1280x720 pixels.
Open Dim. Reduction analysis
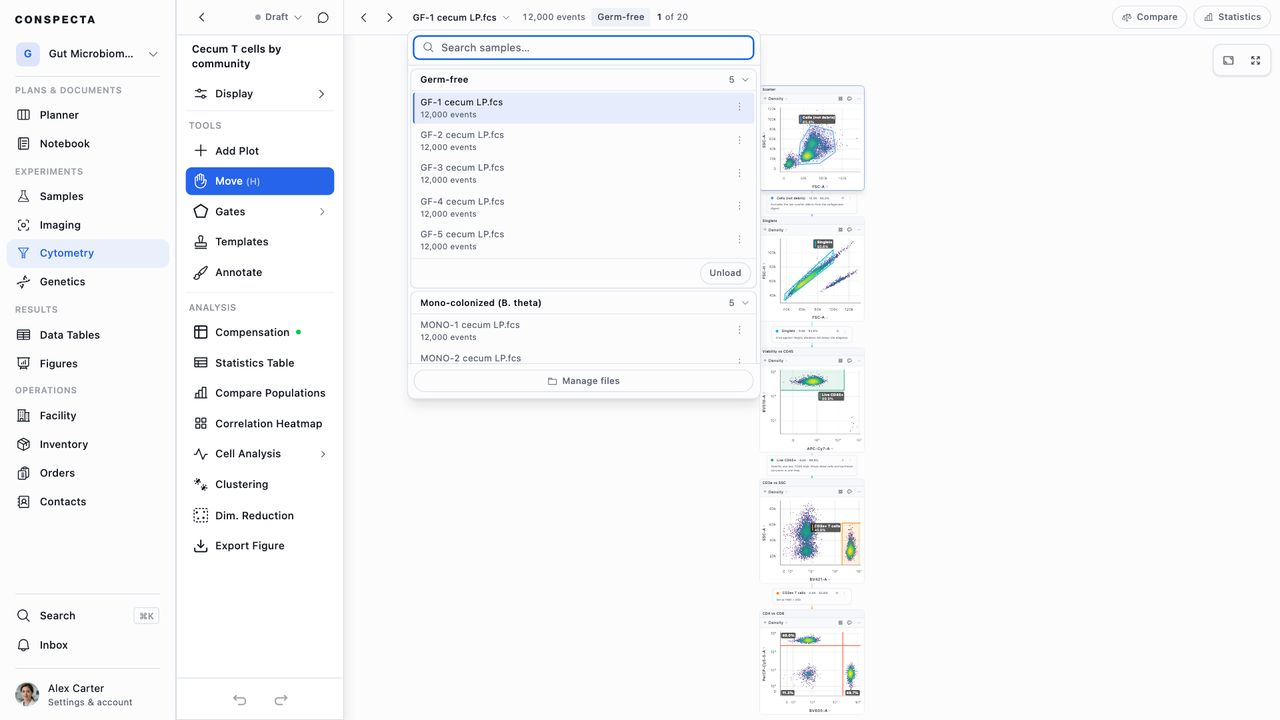pyautogui.click(x=260, y=516)
